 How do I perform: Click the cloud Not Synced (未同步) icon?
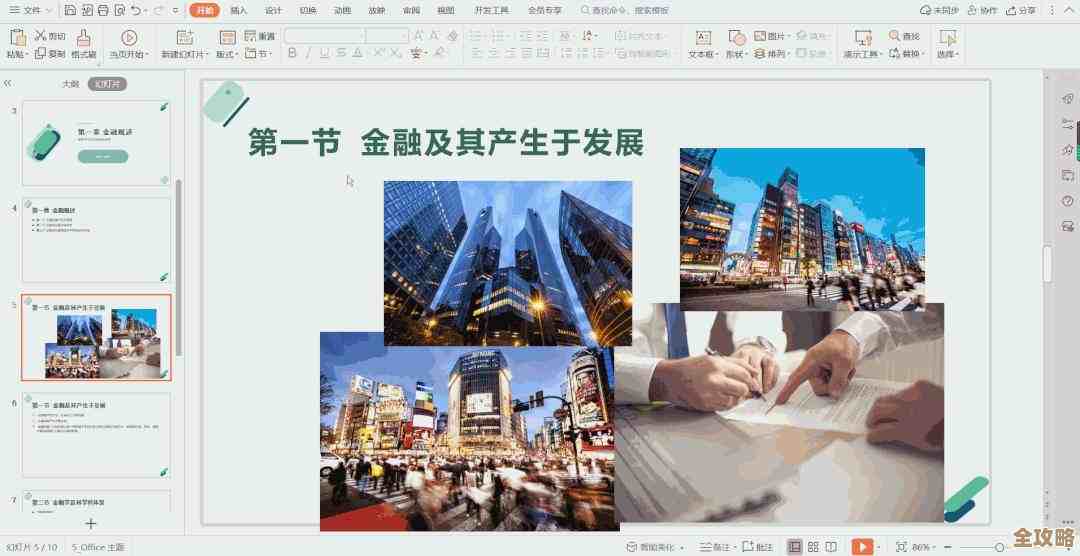(x=926, y=10)
